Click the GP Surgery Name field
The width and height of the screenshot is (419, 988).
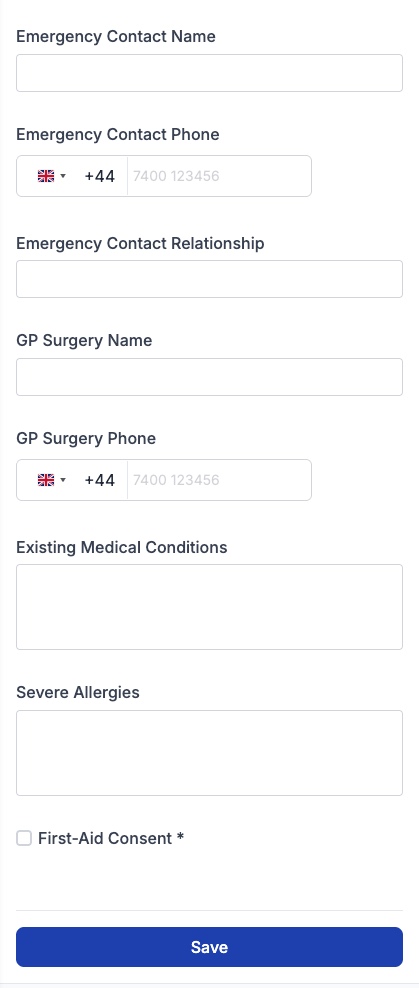[209, 377]
